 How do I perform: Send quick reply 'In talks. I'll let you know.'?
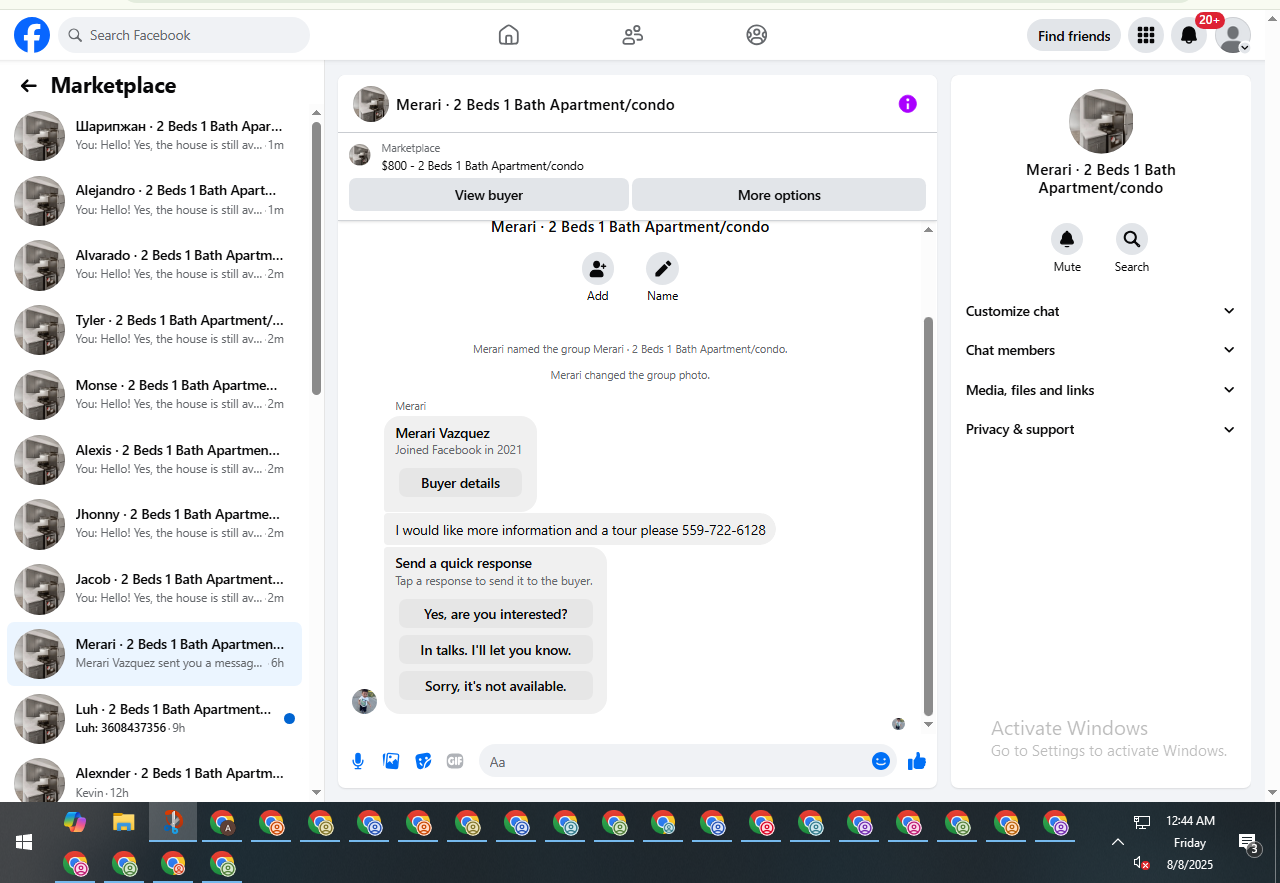pos(496,650)
